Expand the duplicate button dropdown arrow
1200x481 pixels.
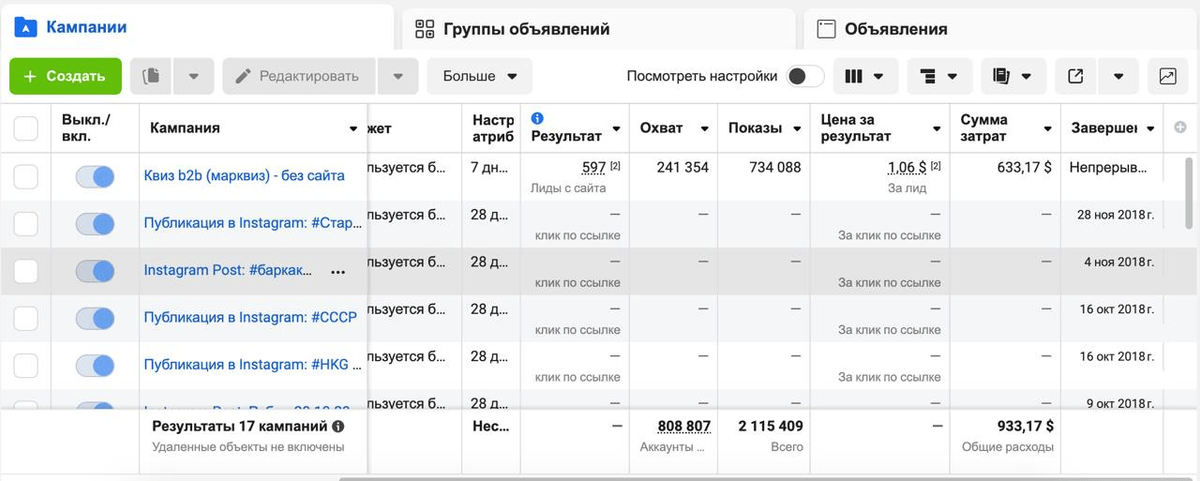194,76
